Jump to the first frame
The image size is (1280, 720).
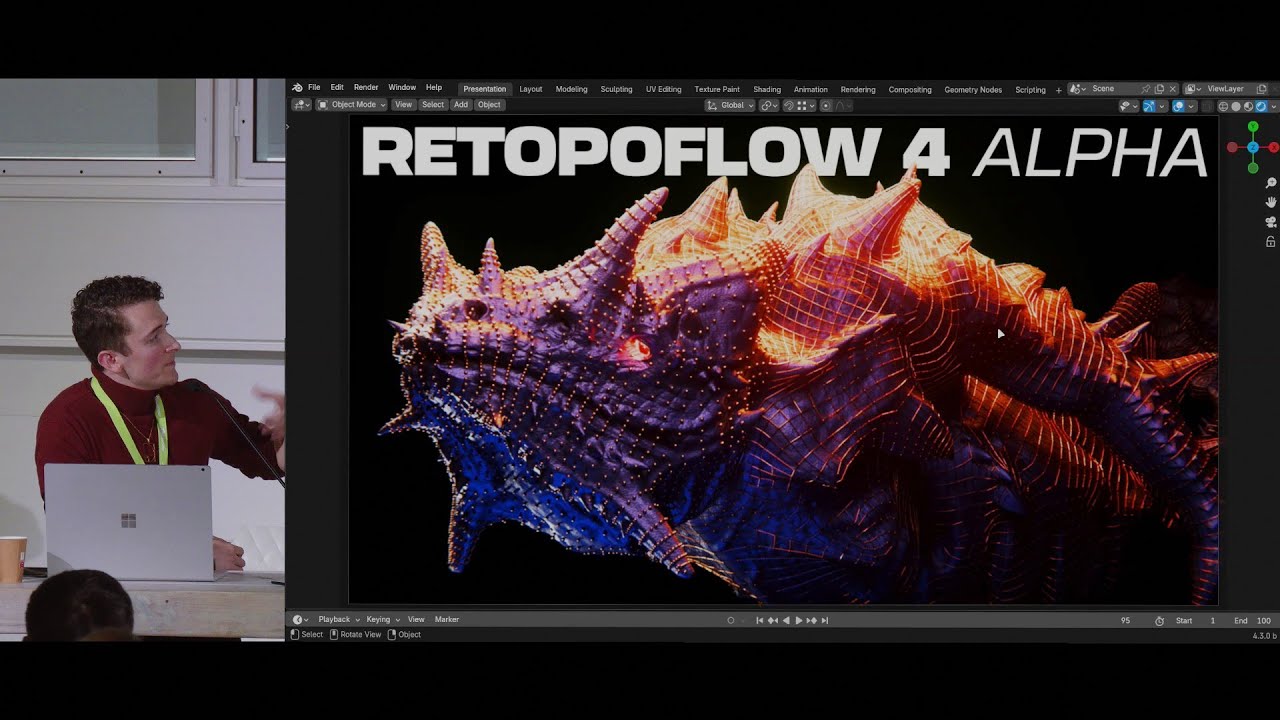click(760, 620)
